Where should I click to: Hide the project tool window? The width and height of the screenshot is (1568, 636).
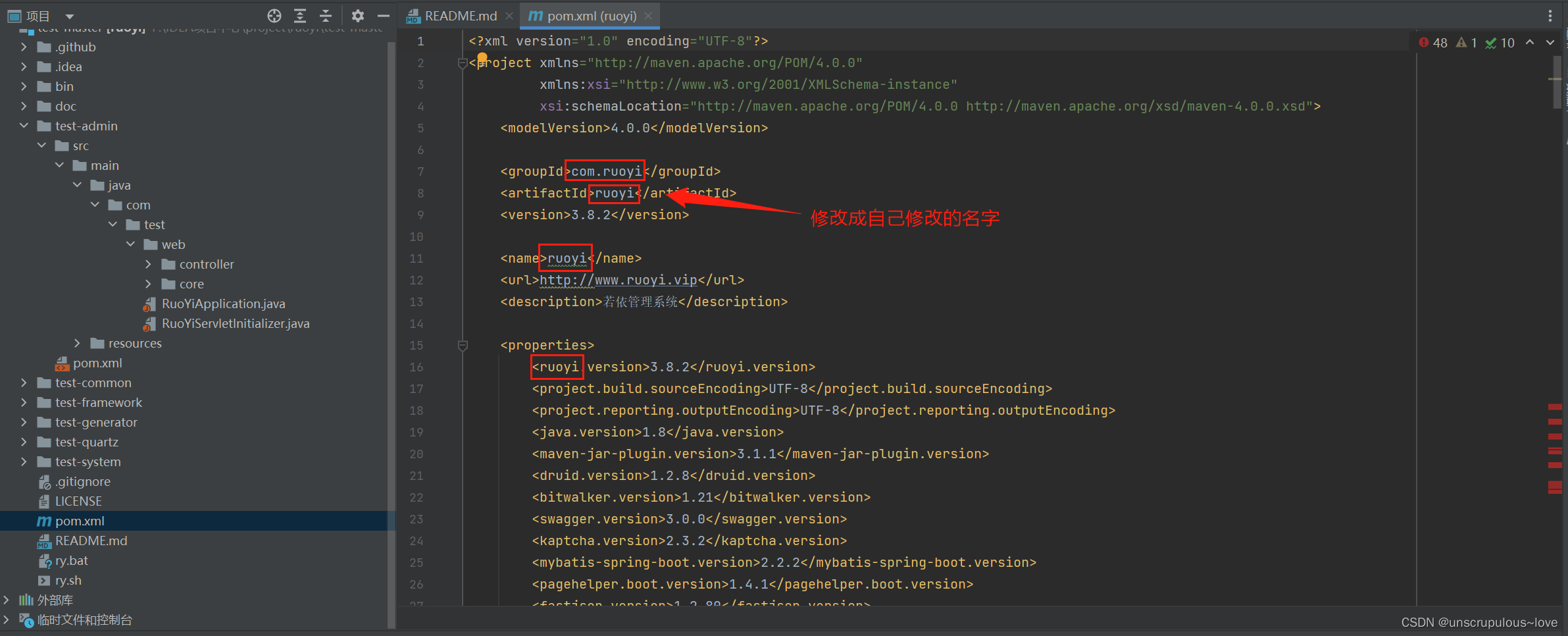tap(384, 16)
